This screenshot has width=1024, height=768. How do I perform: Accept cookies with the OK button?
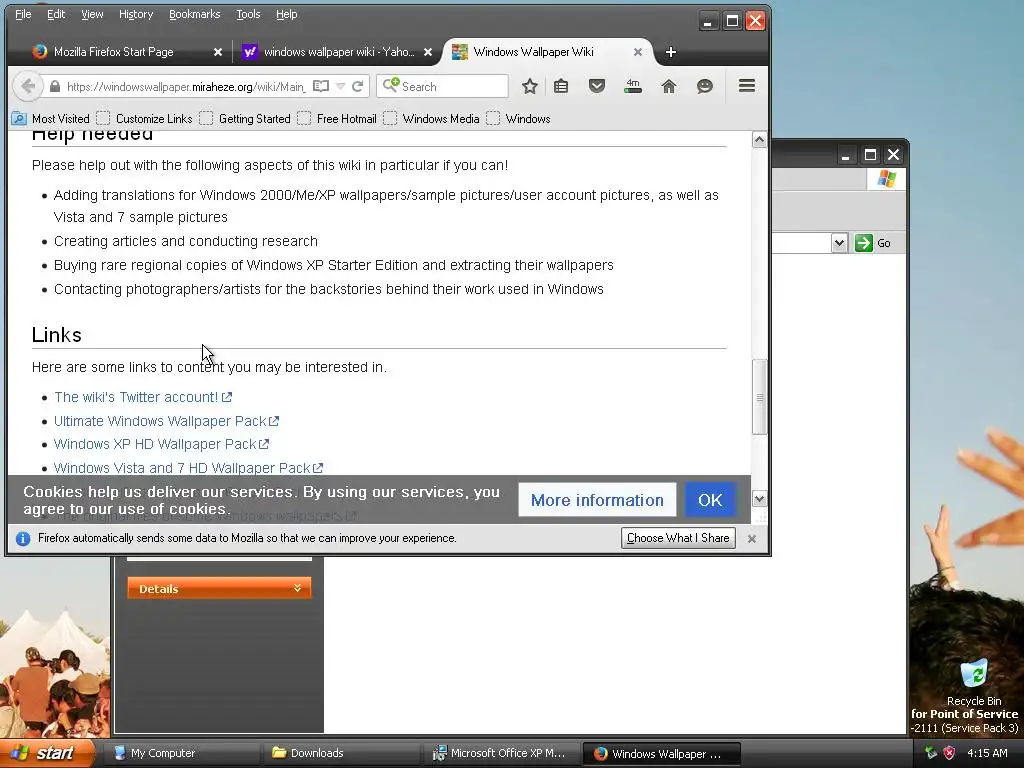pos(710,500)
